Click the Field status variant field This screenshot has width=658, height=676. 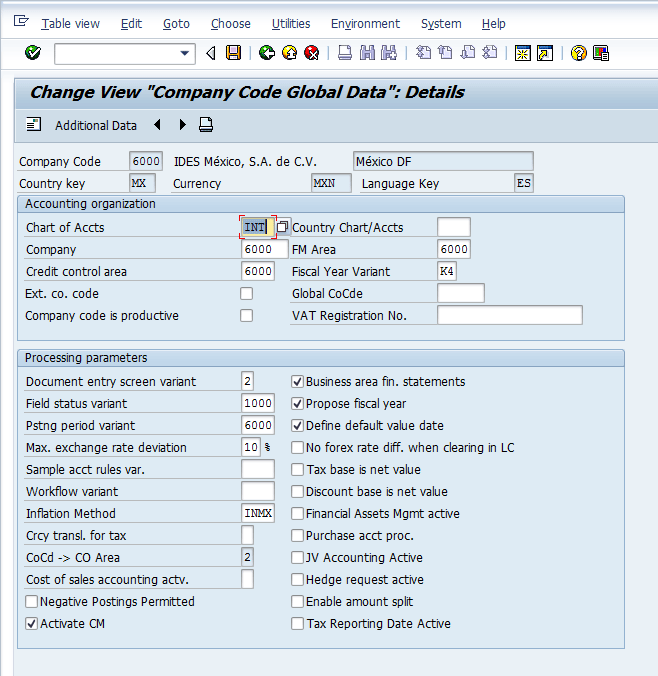point(257,404)
